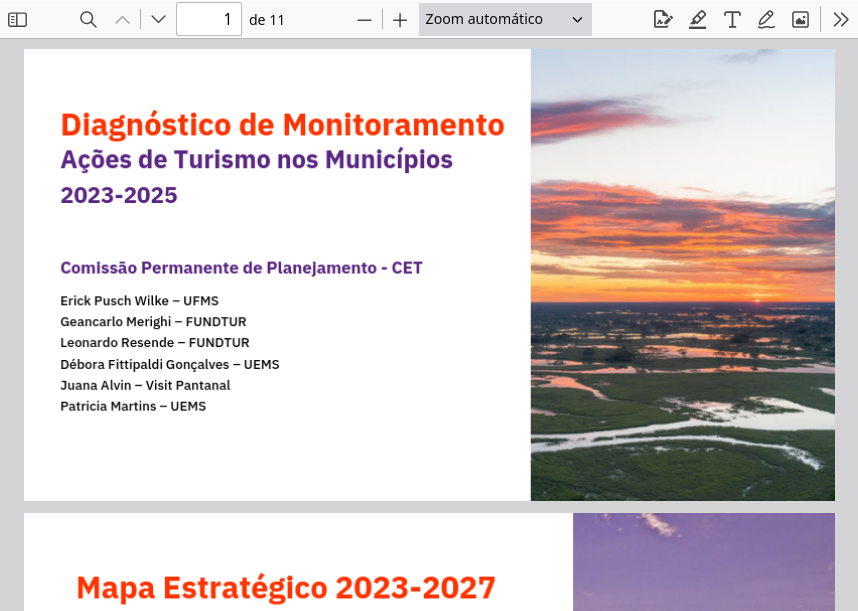
Task: Toggle the sidebar panel
Action: pos(18,20)
